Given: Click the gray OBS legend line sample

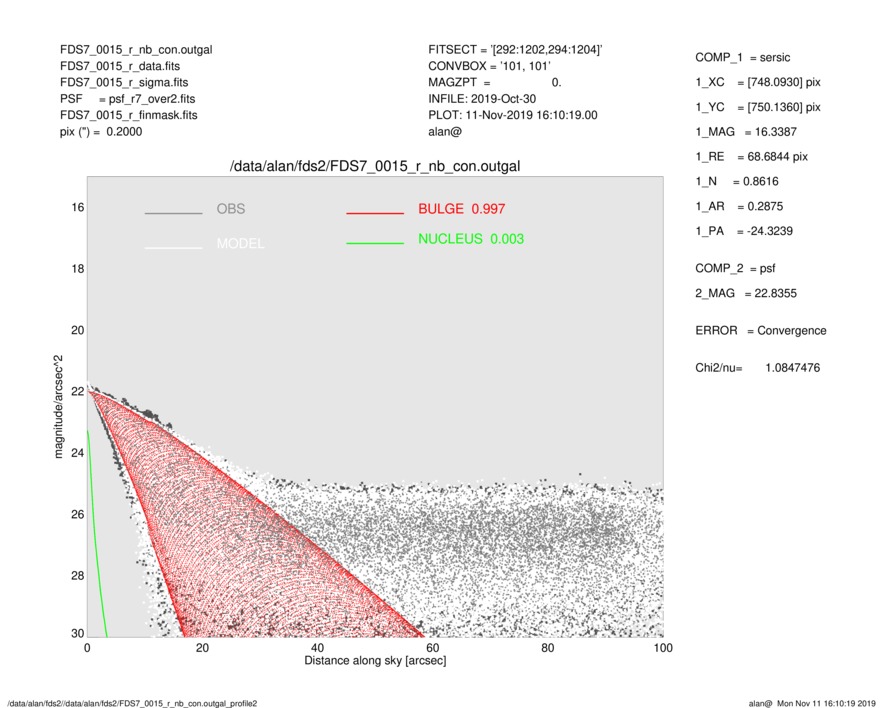Looking at the screenshot, I should click(173, 213).
